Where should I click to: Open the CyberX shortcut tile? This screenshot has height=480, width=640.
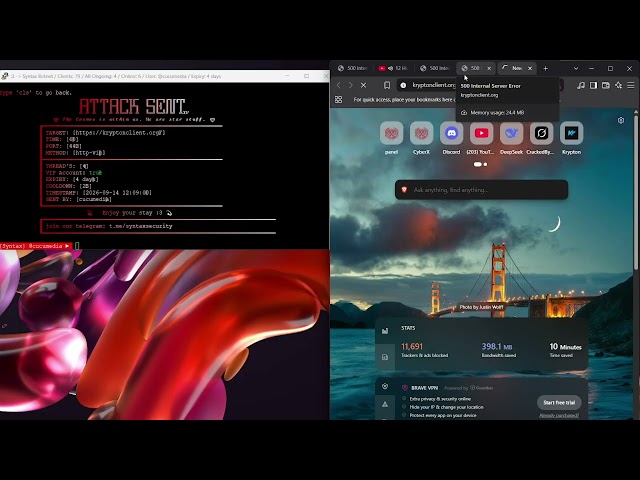421,133
